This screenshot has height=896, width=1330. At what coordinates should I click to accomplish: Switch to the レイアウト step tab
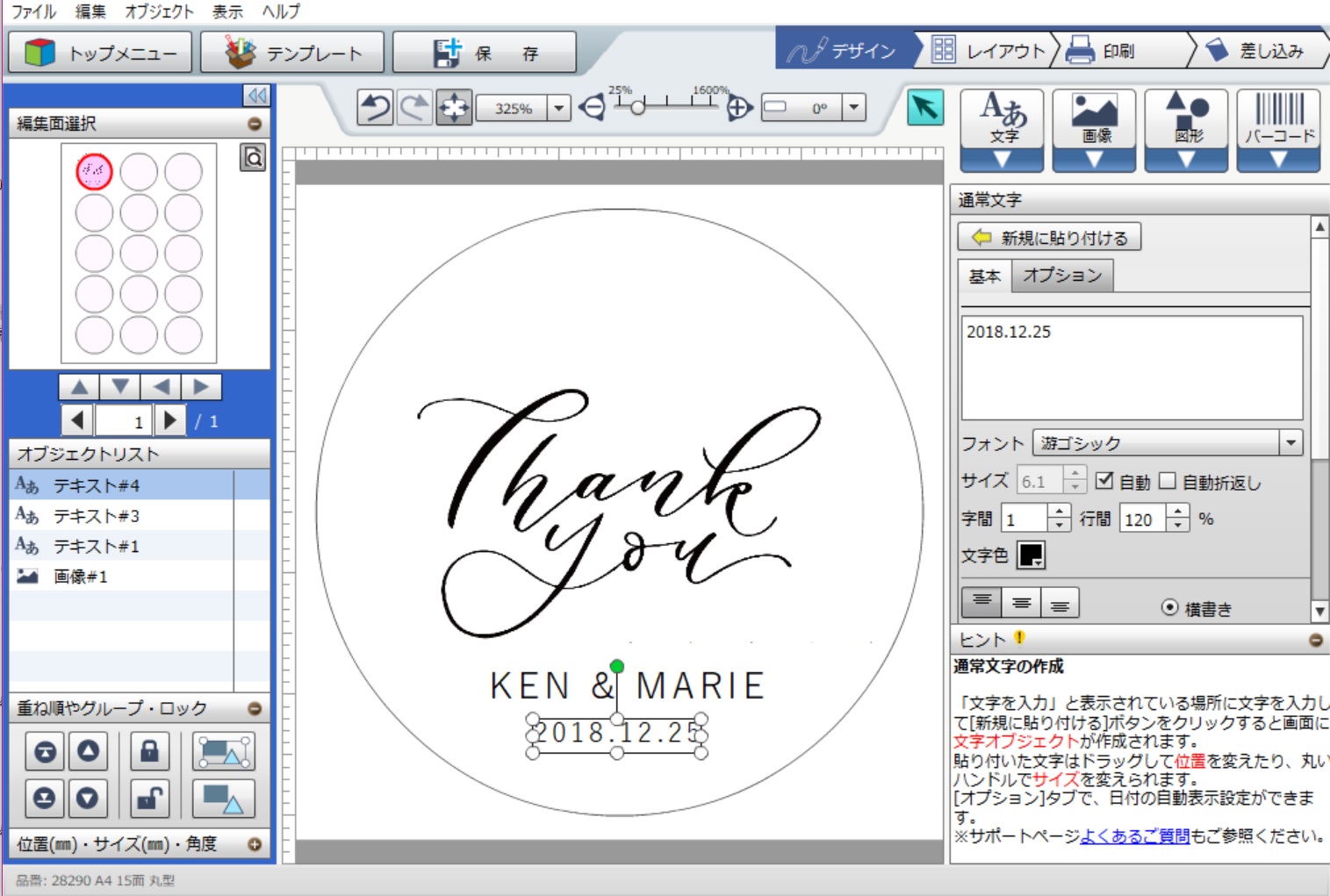pyautogui.click(x=990, y=50)
